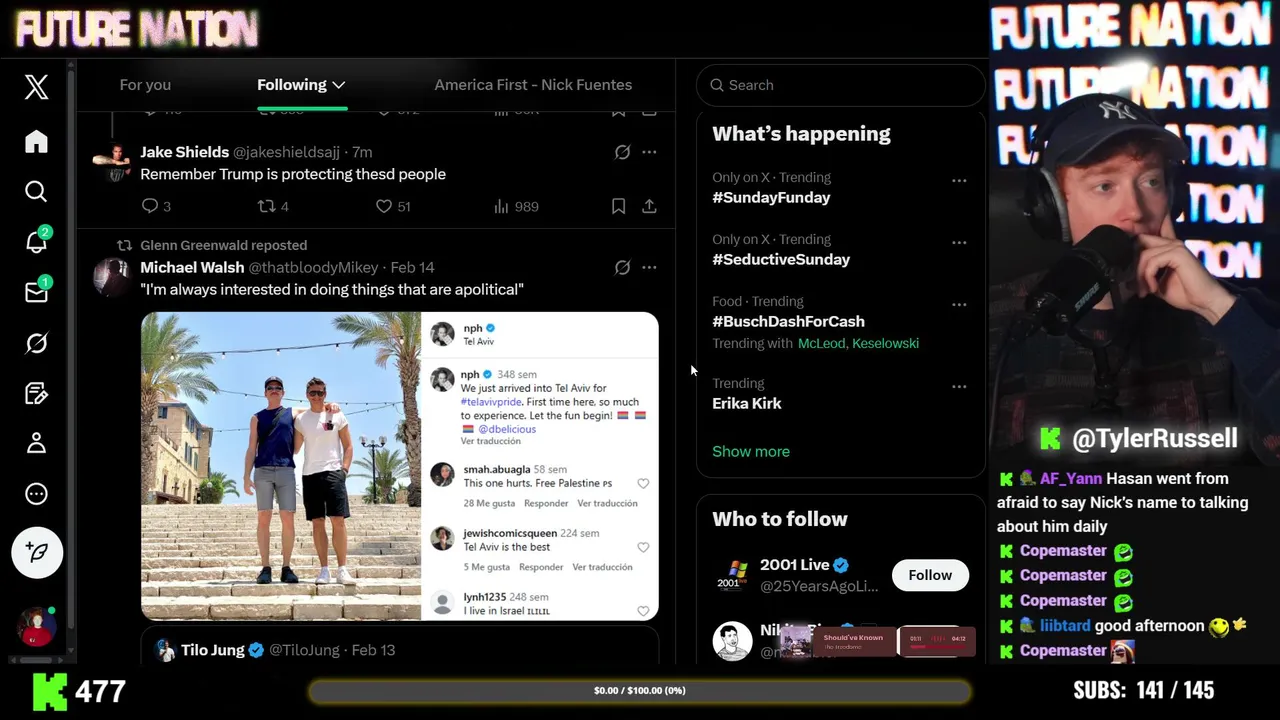The height and width of the screenshot is (720, 1280).
Task: Open the #SeductiveSunday trend
Action: [781, 260]
